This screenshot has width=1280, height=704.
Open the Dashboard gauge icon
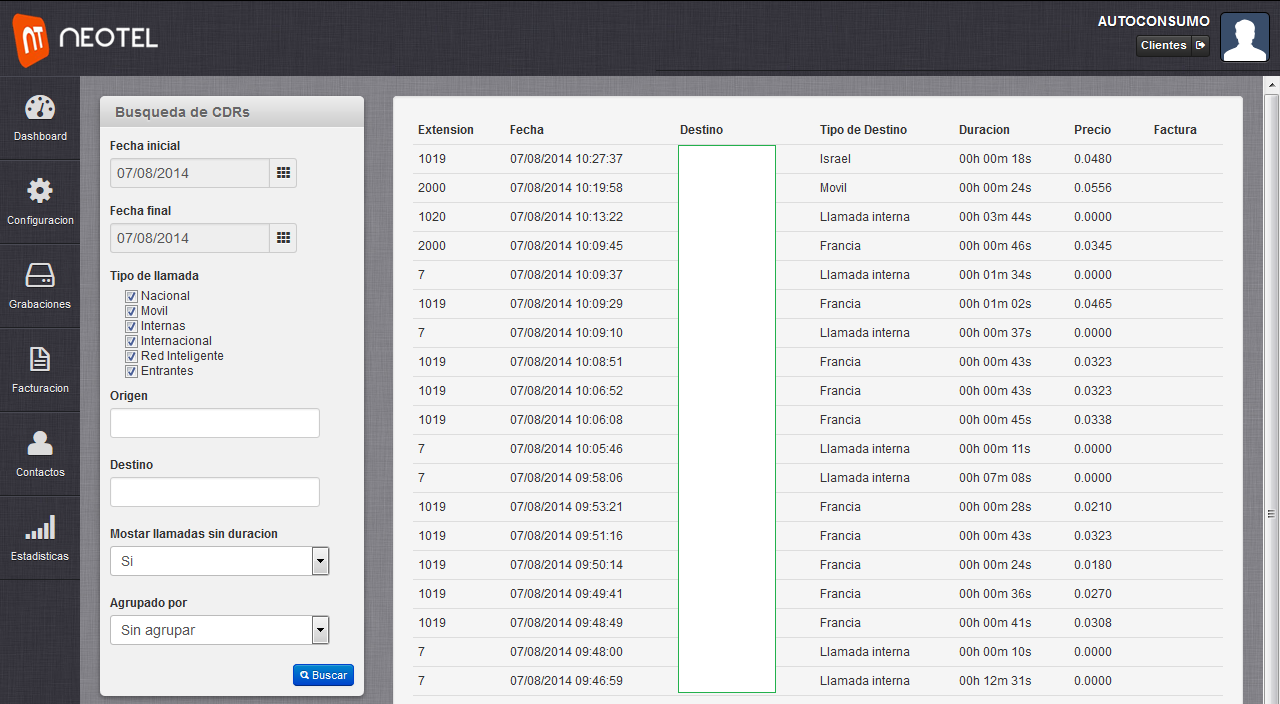(40, 108)
